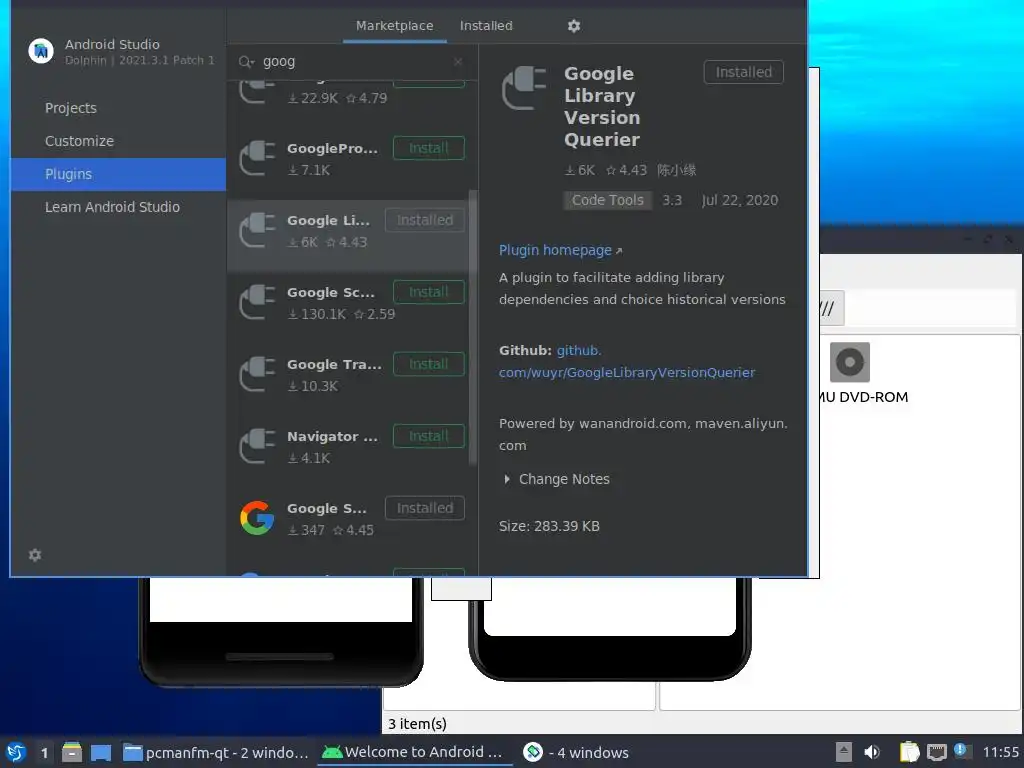Open the removable media eject tray icon

coord(844,752)
